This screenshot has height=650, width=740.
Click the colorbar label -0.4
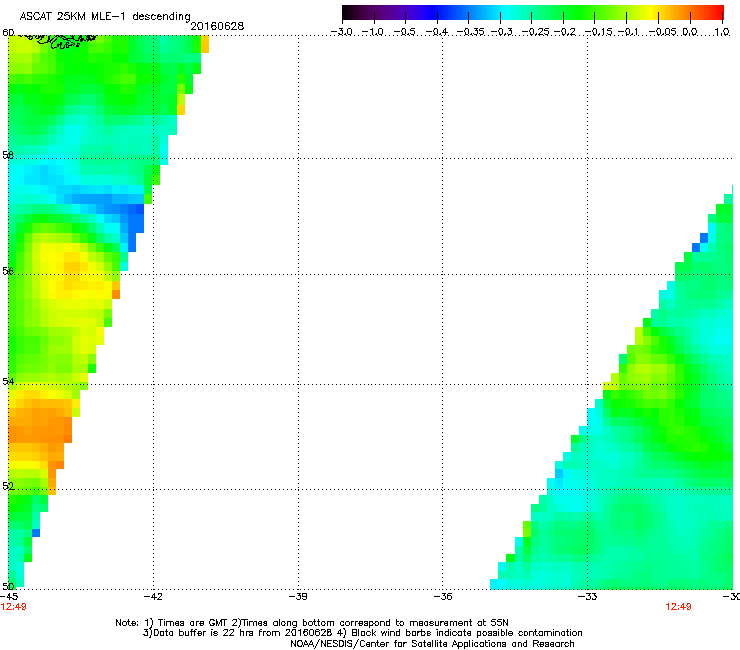click(437, 32)
